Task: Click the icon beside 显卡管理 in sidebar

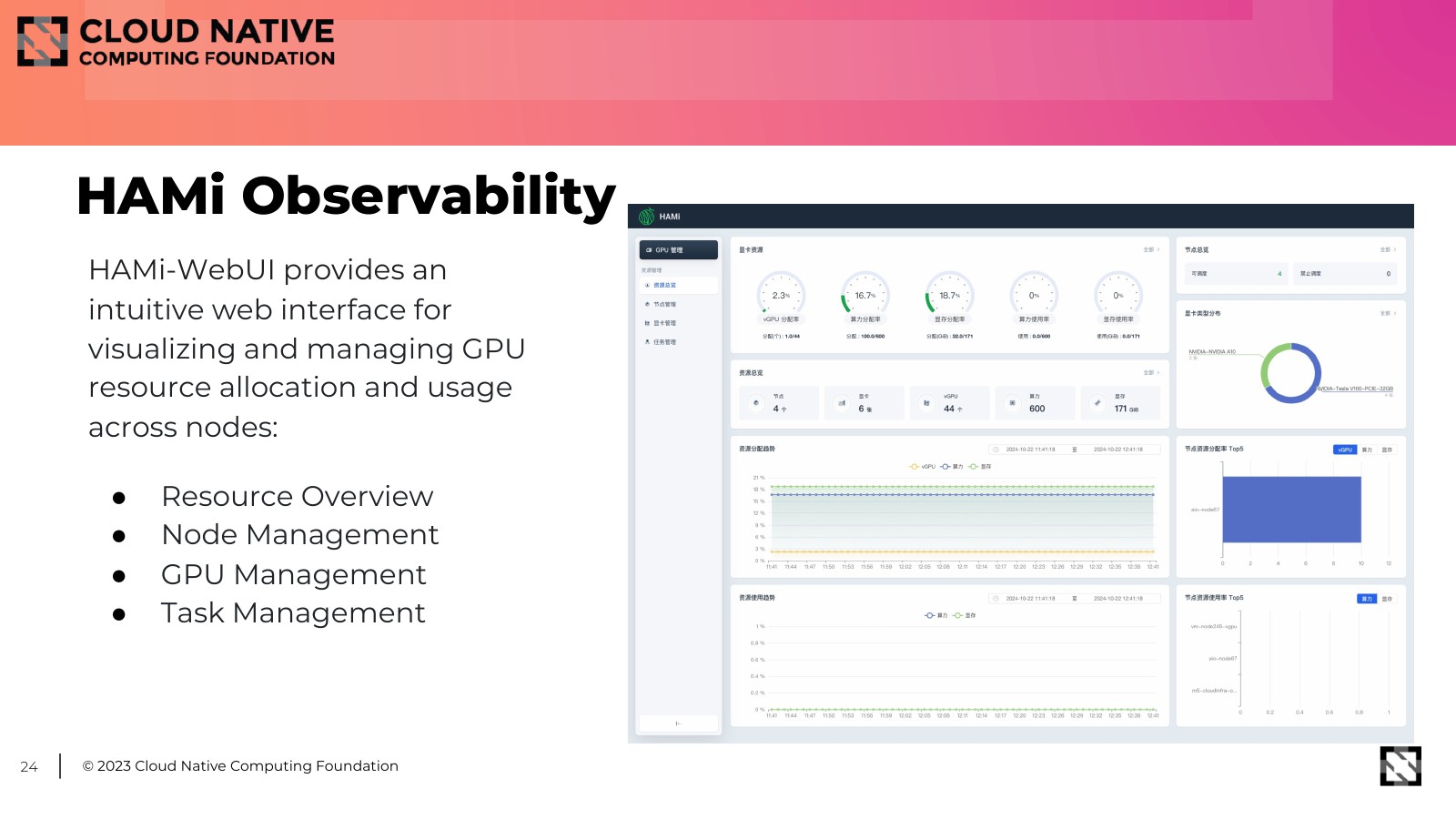Action: (x=647, y=323)
